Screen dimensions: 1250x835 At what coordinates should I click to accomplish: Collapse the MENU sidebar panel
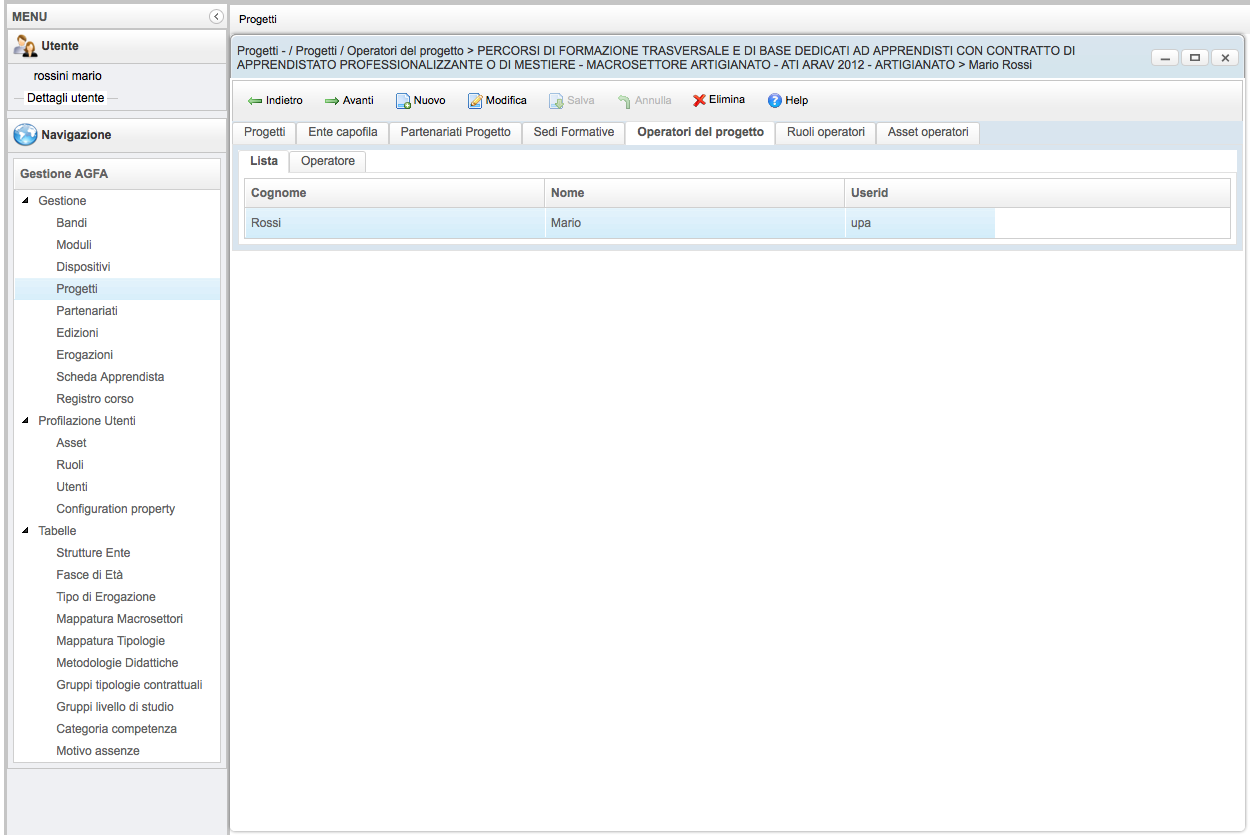pyautogui.click(x=215, y=17)
